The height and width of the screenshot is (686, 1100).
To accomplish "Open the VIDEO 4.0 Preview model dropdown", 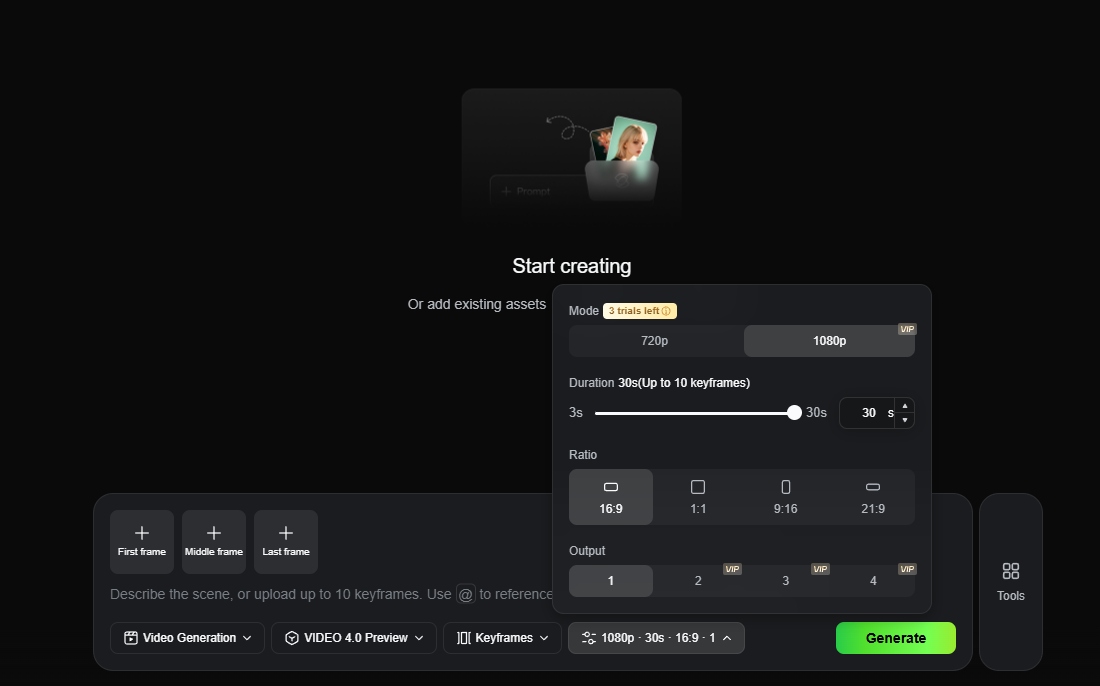I will click(x=354, y=638).
